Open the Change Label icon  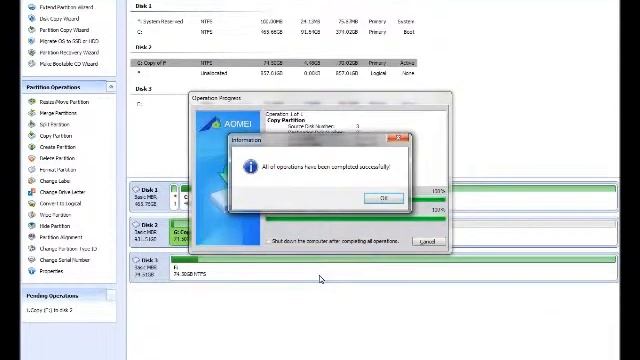point(32,180)
